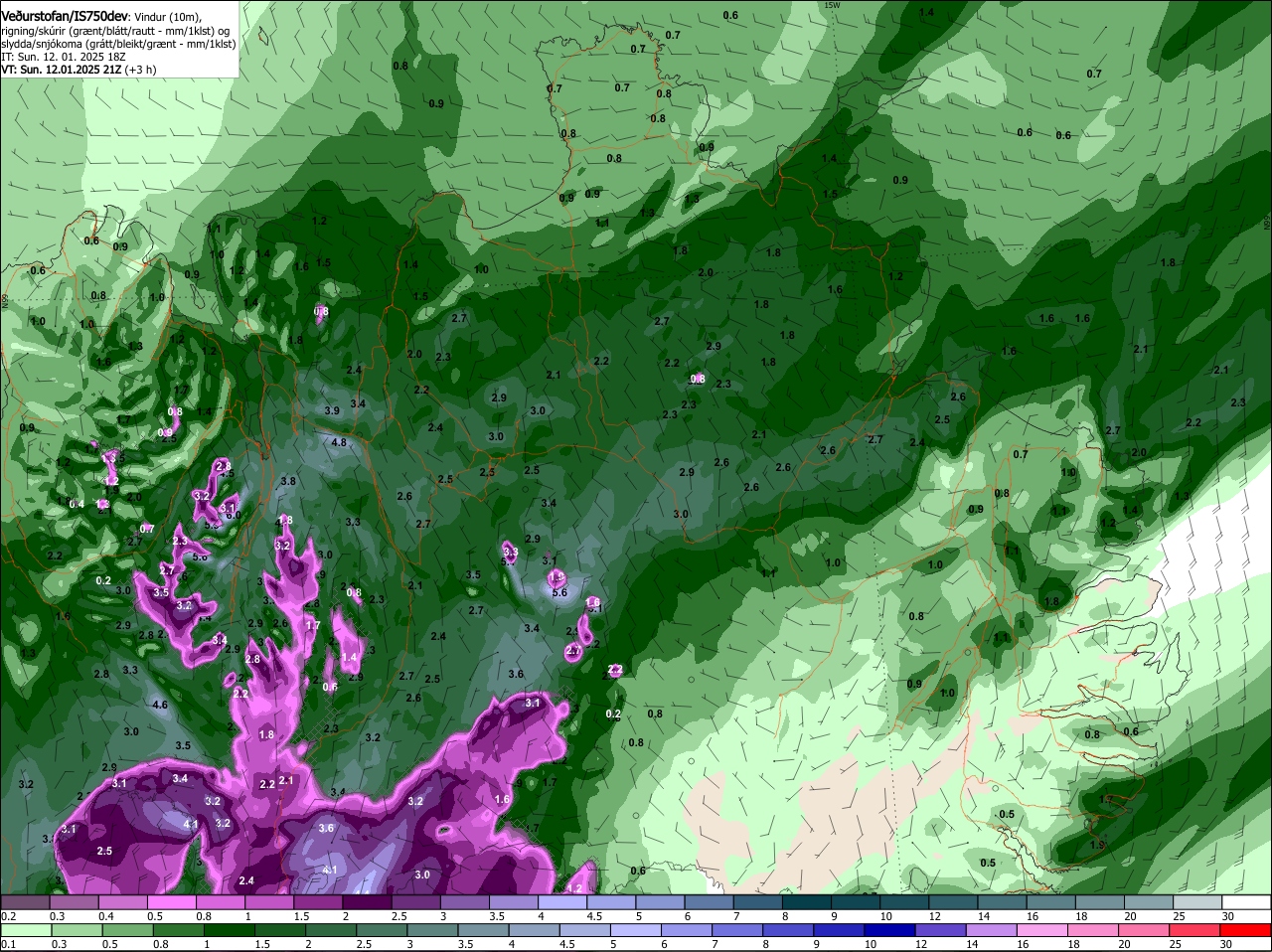The width and height of the screenshot is (1272, 952).
Task: Click the 15W longitude label at top
Action: [x=831, y=5]
